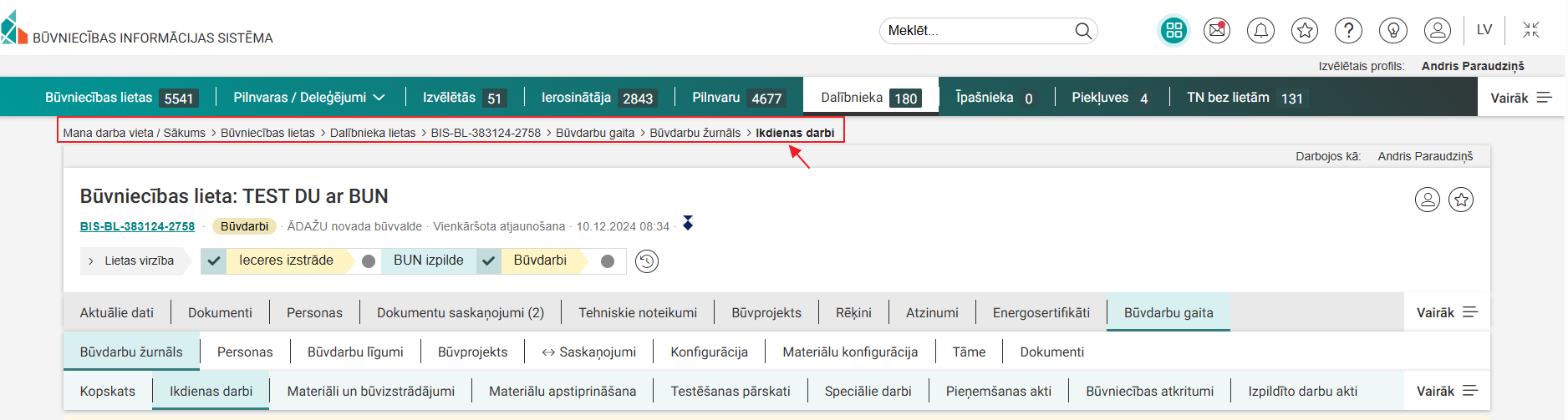The height and width of the screenshot is (420, 1568).
Task: Open favorites star icon in header
Action: [x=1304, y=31]
